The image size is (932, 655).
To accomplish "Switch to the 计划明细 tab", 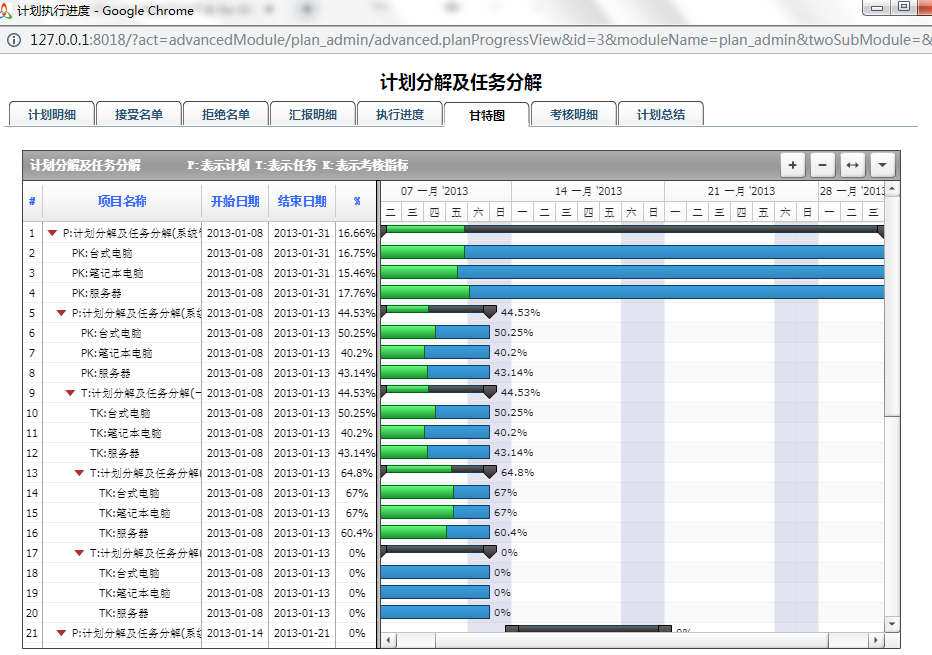I will [50, 114].
